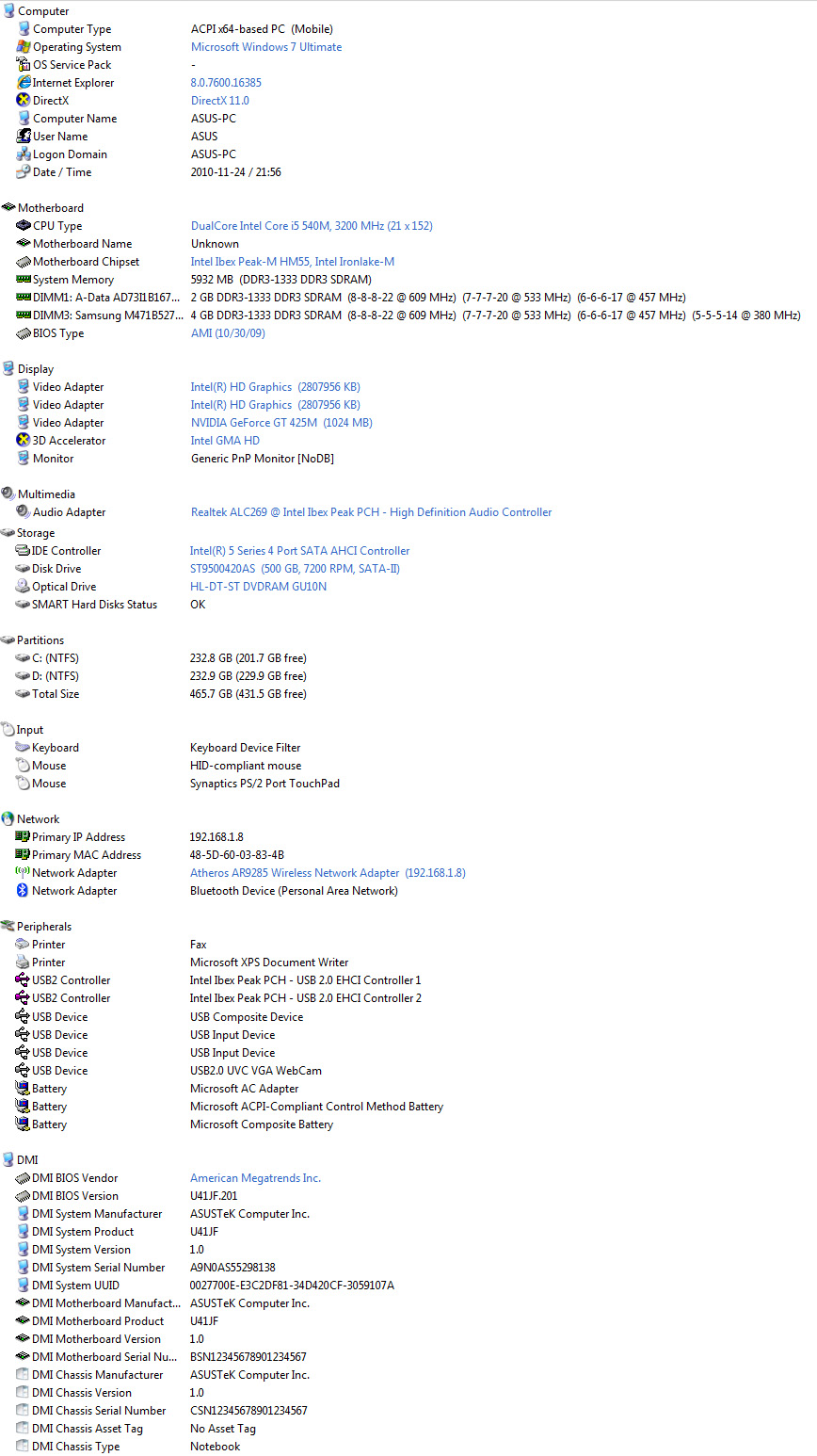The width and height of the screenshot is (817, 1456).
Task: Click the Fax printer icon
Action: 23,945
